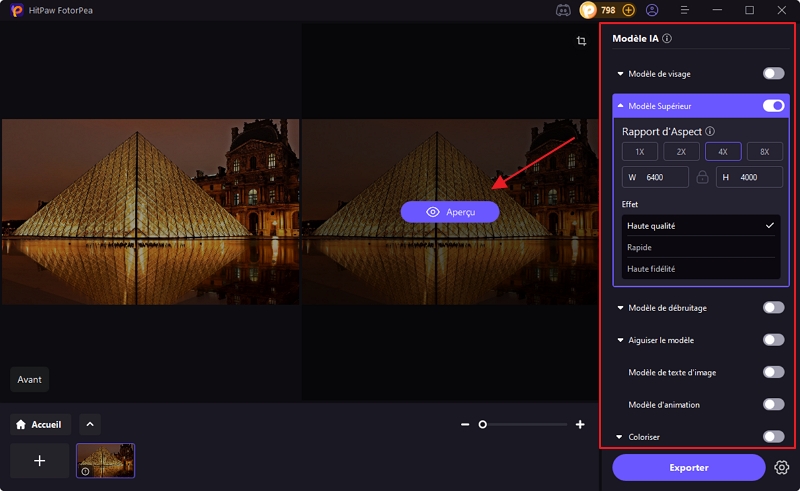The image size is (800, 491).
Task: Collapse the thumbnail strip with chevron button
Action: [88, 425]
